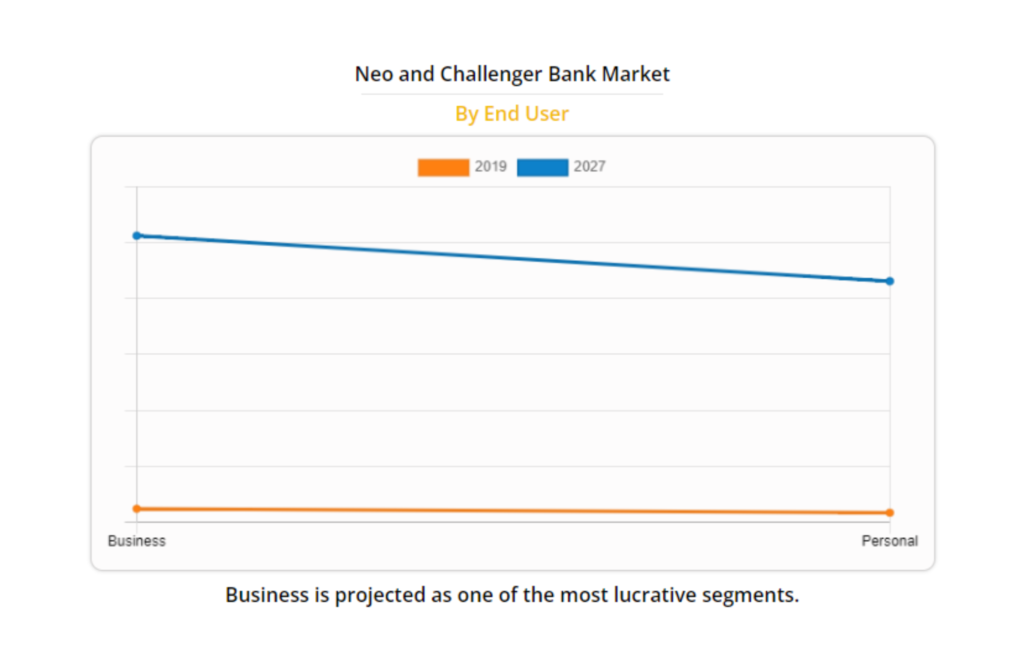Click the "By End User" subtitle
The image size is (1024, 671).
512,114
